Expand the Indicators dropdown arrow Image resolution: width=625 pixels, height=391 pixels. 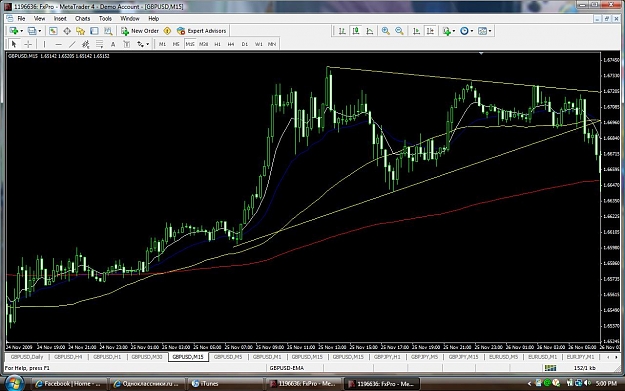(454, 31)
